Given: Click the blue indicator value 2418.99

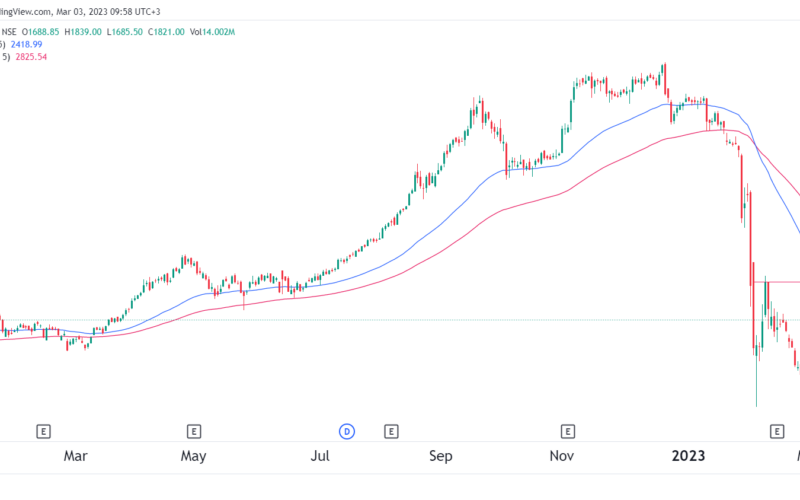Looking at the screenshot, I should 27,45.
